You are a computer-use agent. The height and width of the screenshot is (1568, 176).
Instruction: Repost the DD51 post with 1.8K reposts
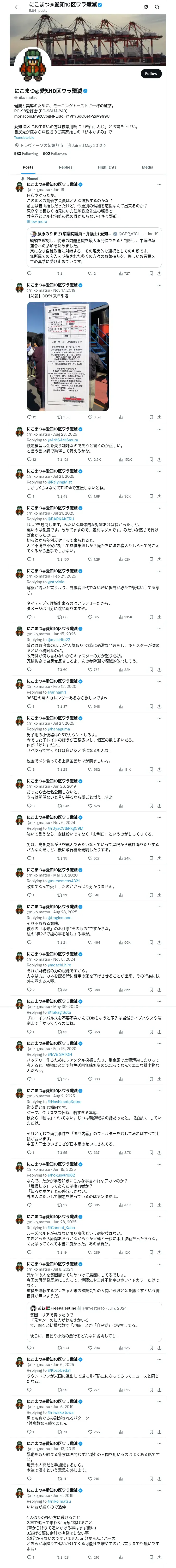click(61, 417)
